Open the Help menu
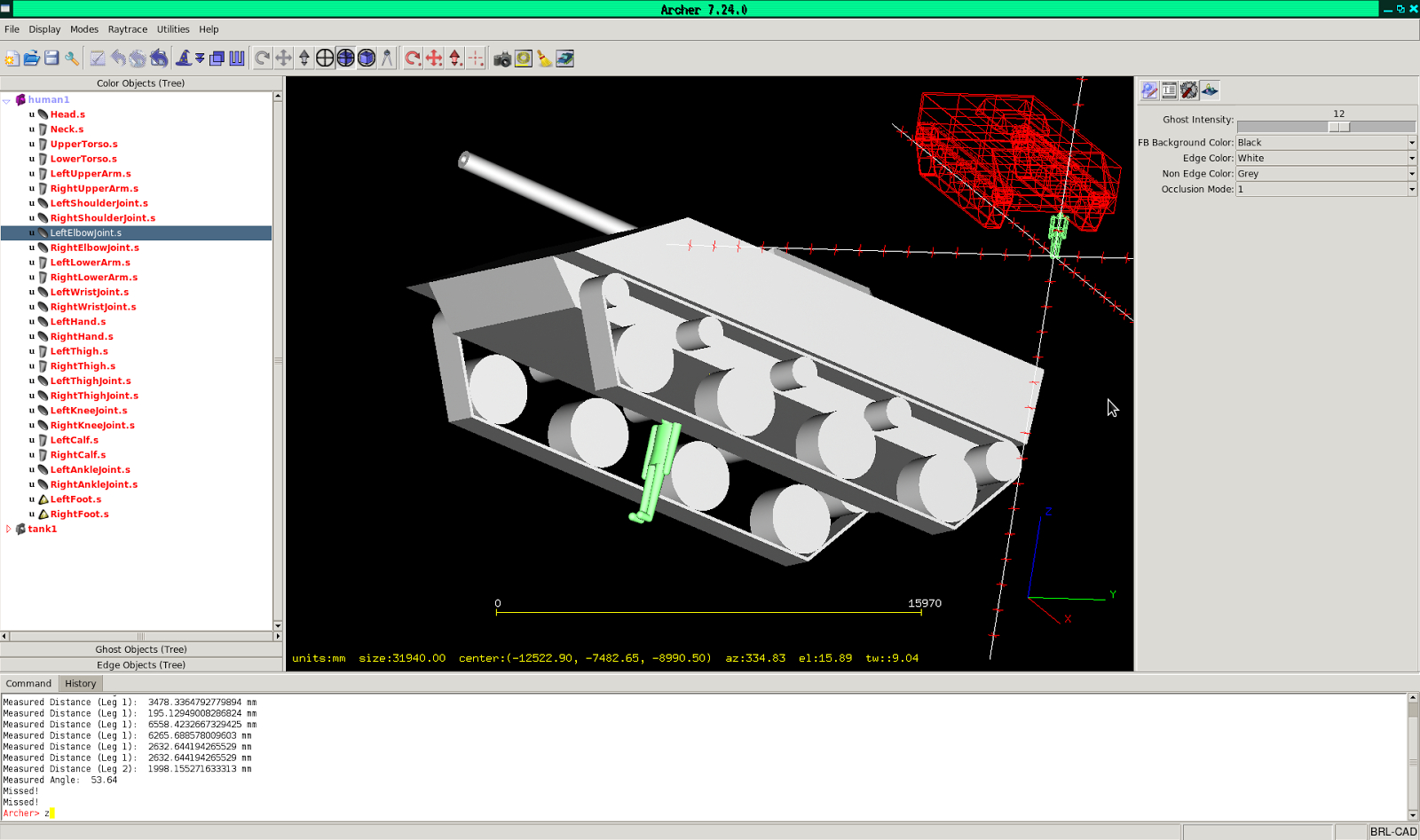 click(x=209, y=29)
